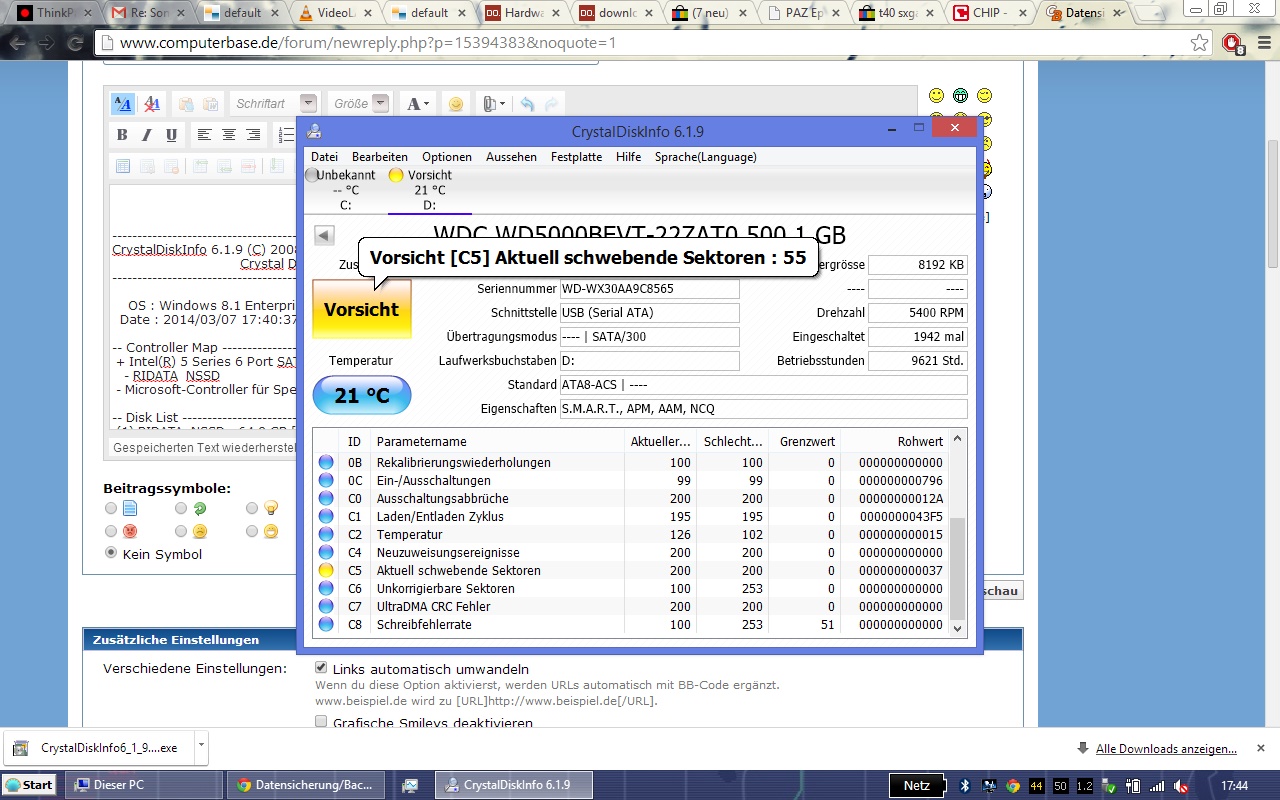Image resolution: width=1280 pixels, height=800 pixels.
Task: Click yellow status icon in C5 row
Action: (326, 571)
